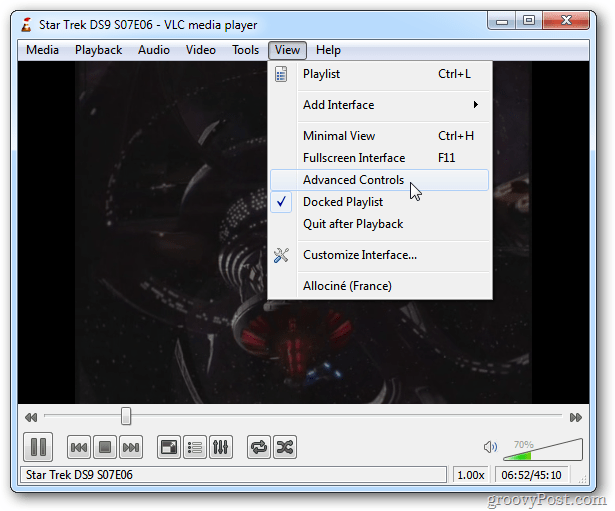Select Fullscreen Interface option
This screenshot has height=511, width=615.
point(380,158)
